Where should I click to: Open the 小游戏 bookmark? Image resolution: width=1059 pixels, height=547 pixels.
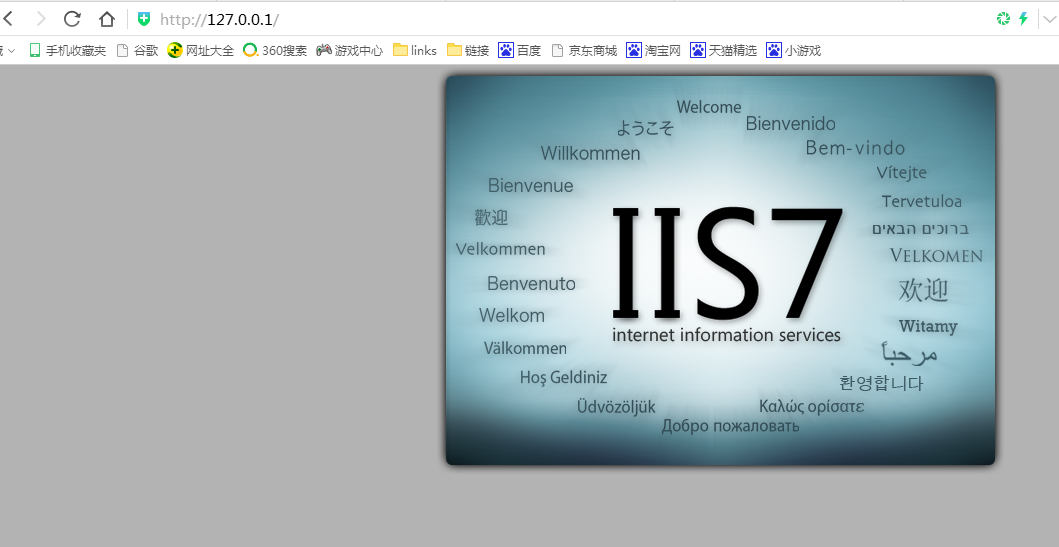(x=794, y=51)
